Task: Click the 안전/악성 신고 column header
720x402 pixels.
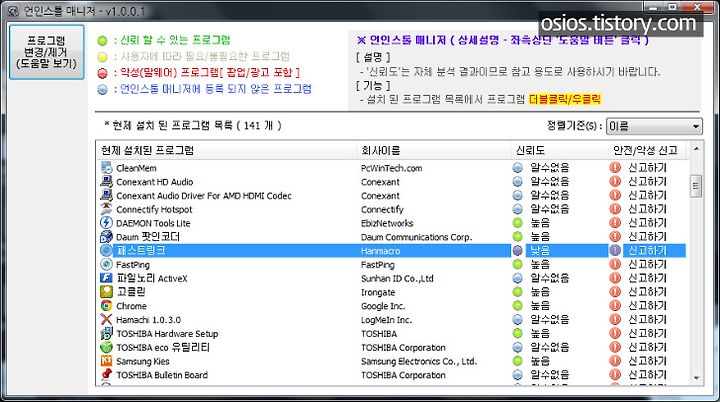Action: pyautogui.click(x=647, y=150)
